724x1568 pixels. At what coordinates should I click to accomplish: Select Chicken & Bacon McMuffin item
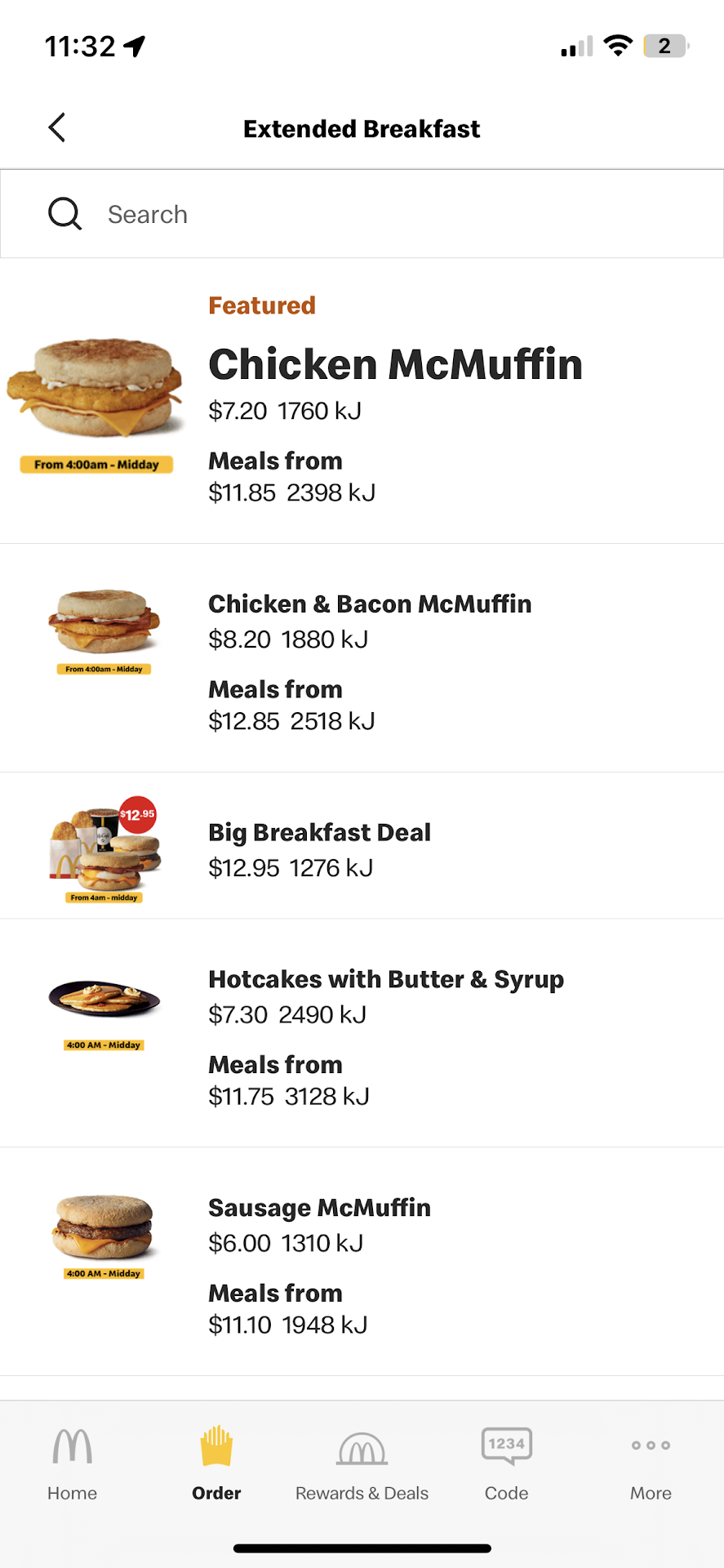(x=370, y=604)
